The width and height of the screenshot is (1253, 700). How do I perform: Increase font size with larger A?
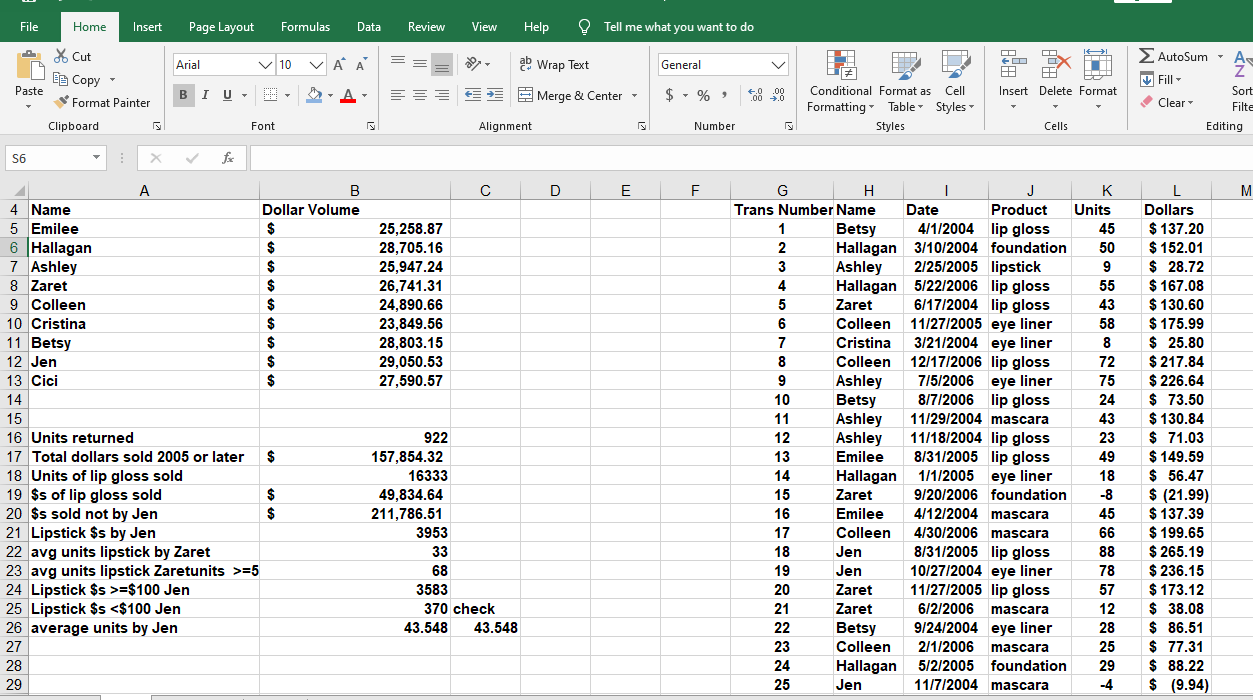340,65
